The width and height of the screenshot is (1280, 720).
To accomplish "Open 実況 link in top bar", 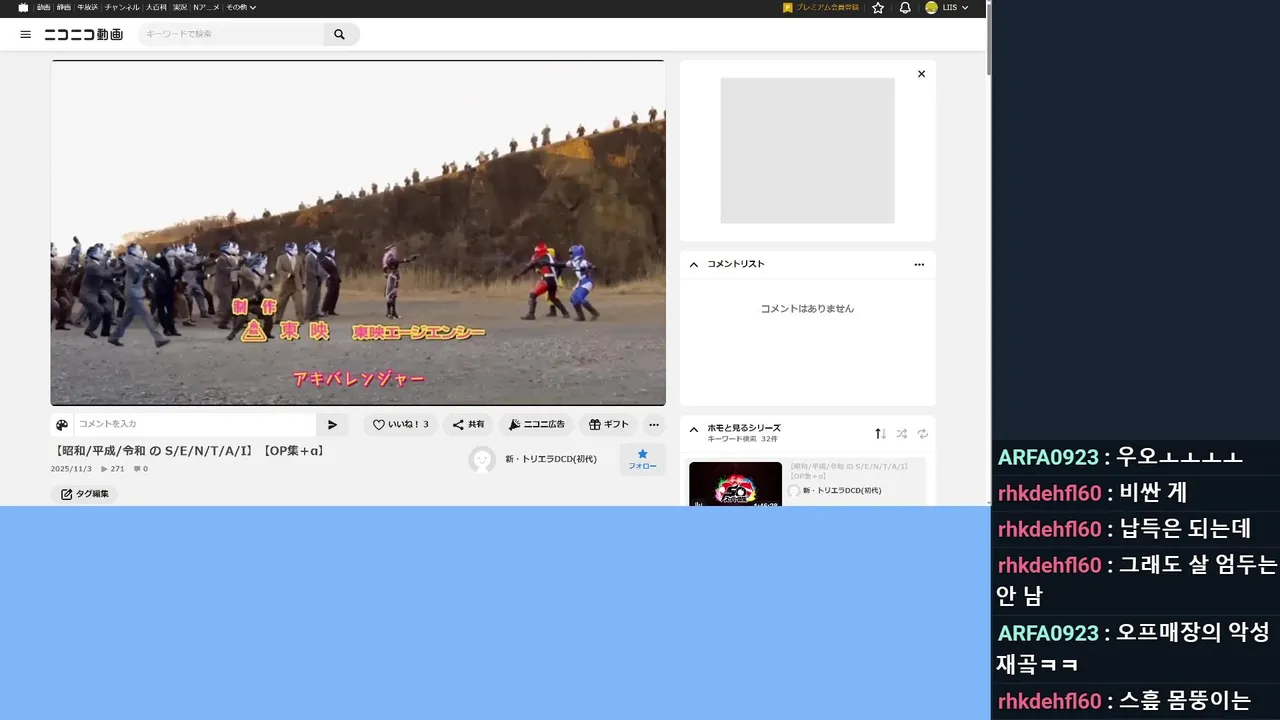I will (180, 7).
